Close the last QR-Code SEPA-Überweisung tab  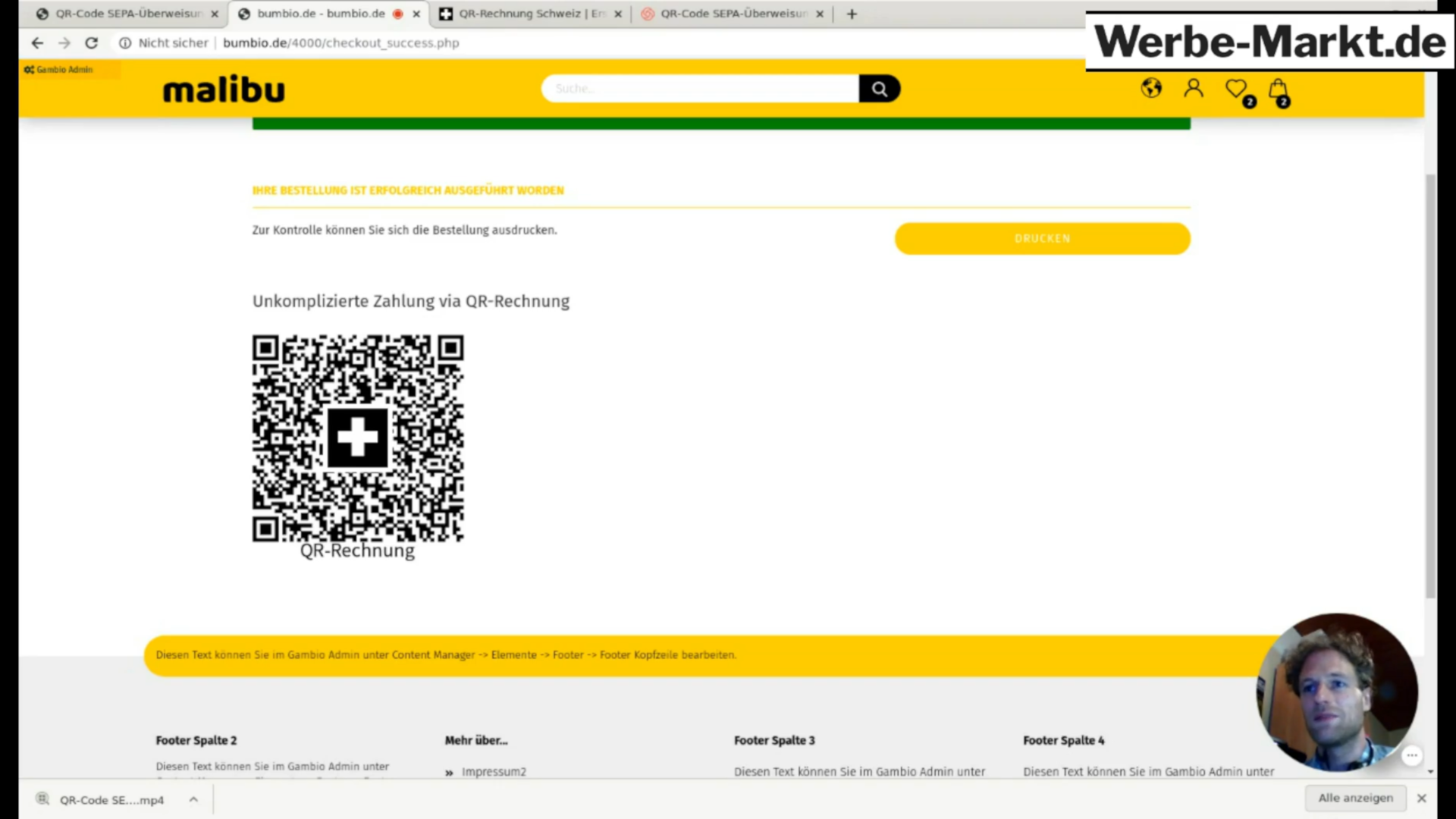pyautogui.click(x=820, y=14)
